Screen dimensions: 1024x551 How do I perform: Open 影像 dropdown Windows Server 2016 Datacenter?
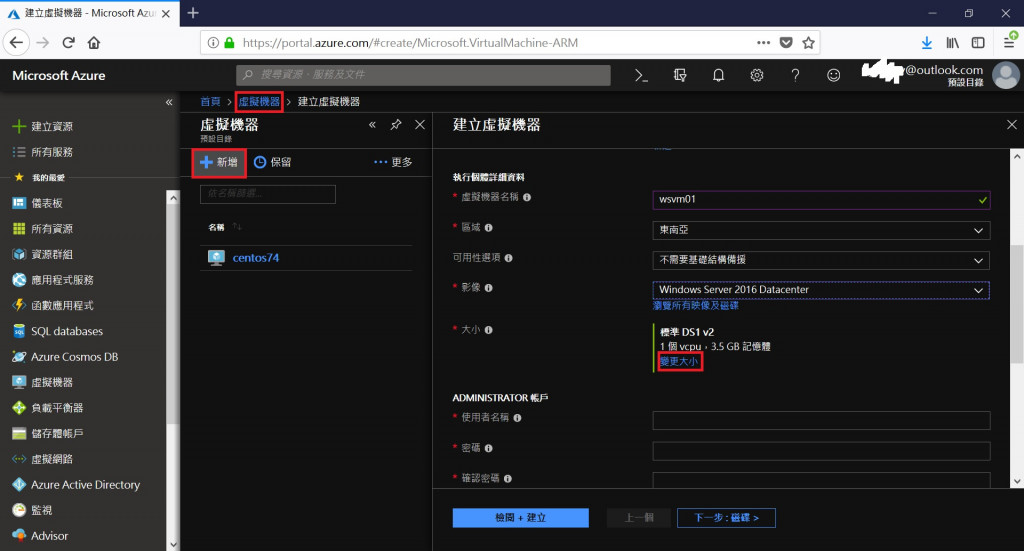(821, 290)
